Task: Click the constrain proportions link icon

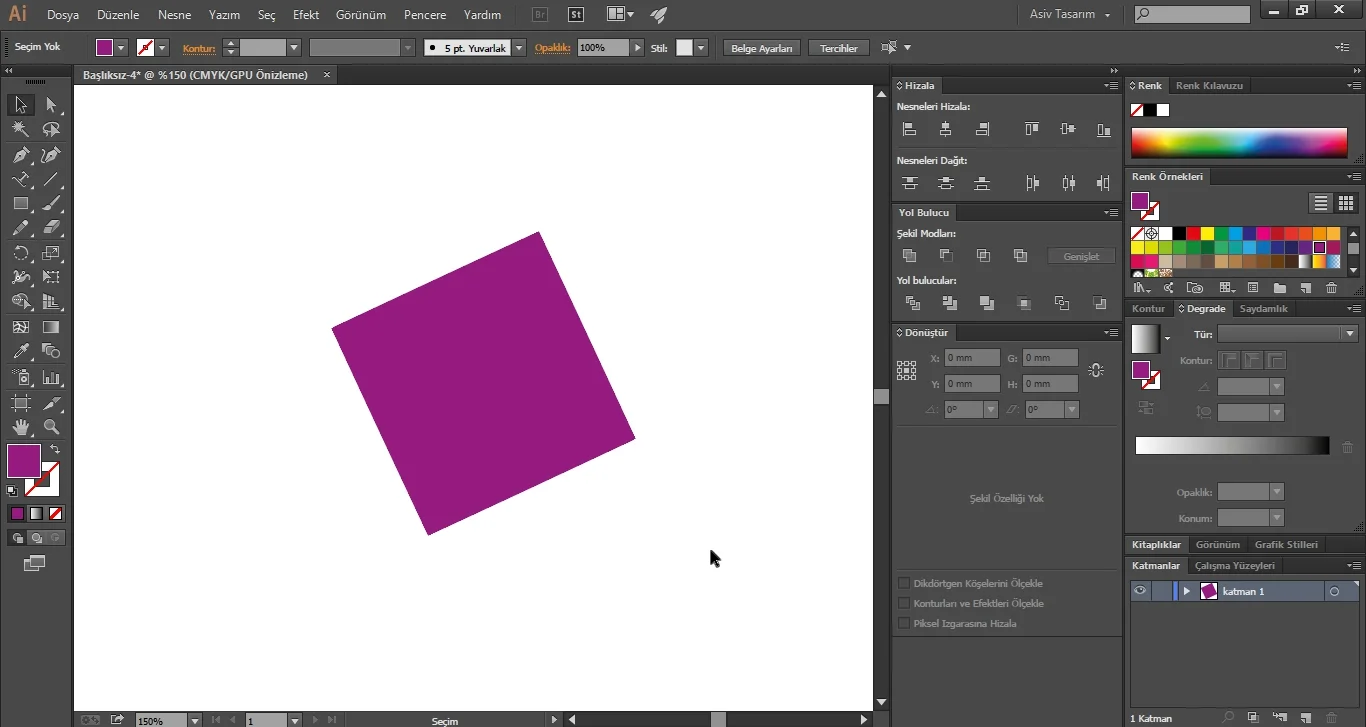Action: tap(1096, 371)
